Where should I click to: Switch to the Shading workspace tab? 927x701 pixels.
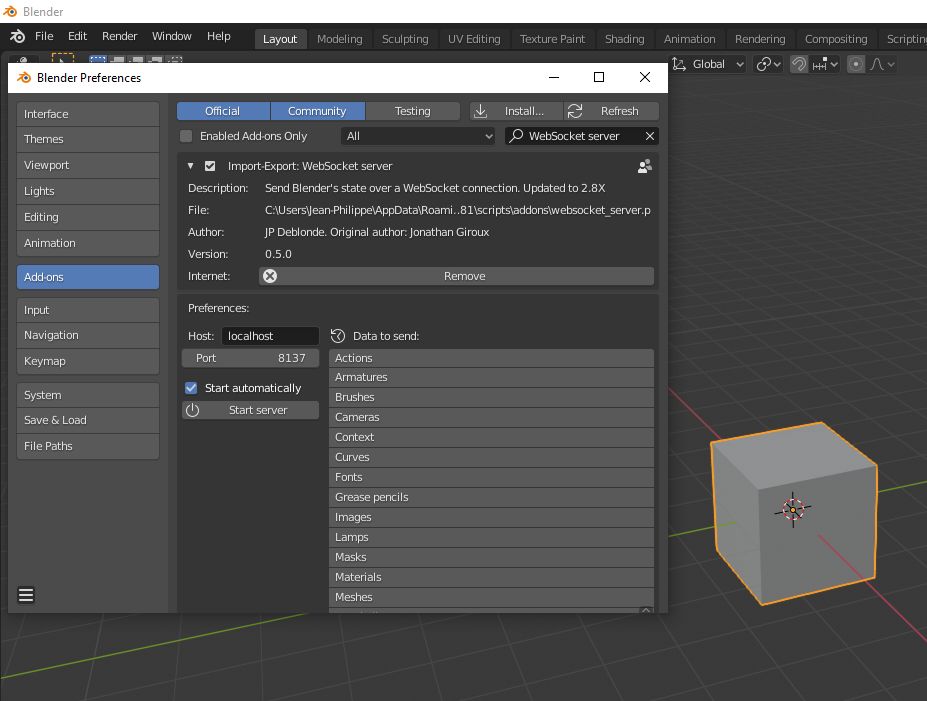click(624, 39)
